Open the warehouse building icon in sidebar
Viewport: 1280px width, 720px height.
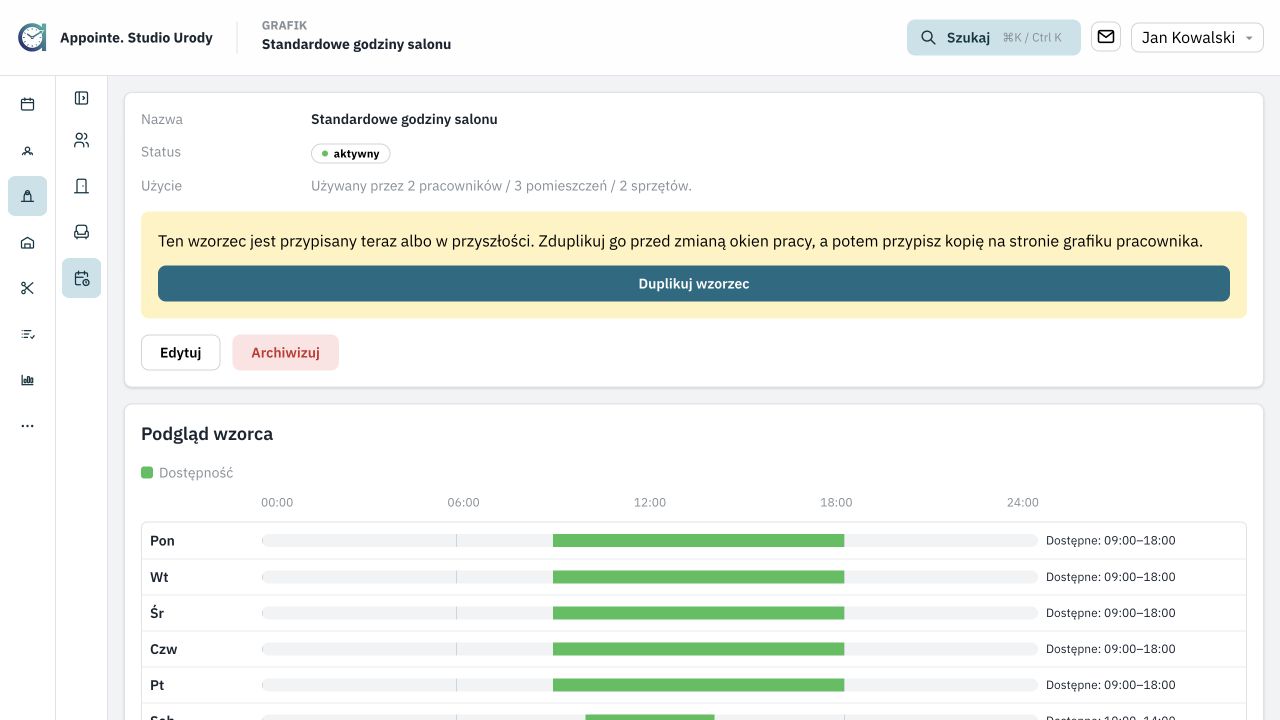tap(27, 242)
